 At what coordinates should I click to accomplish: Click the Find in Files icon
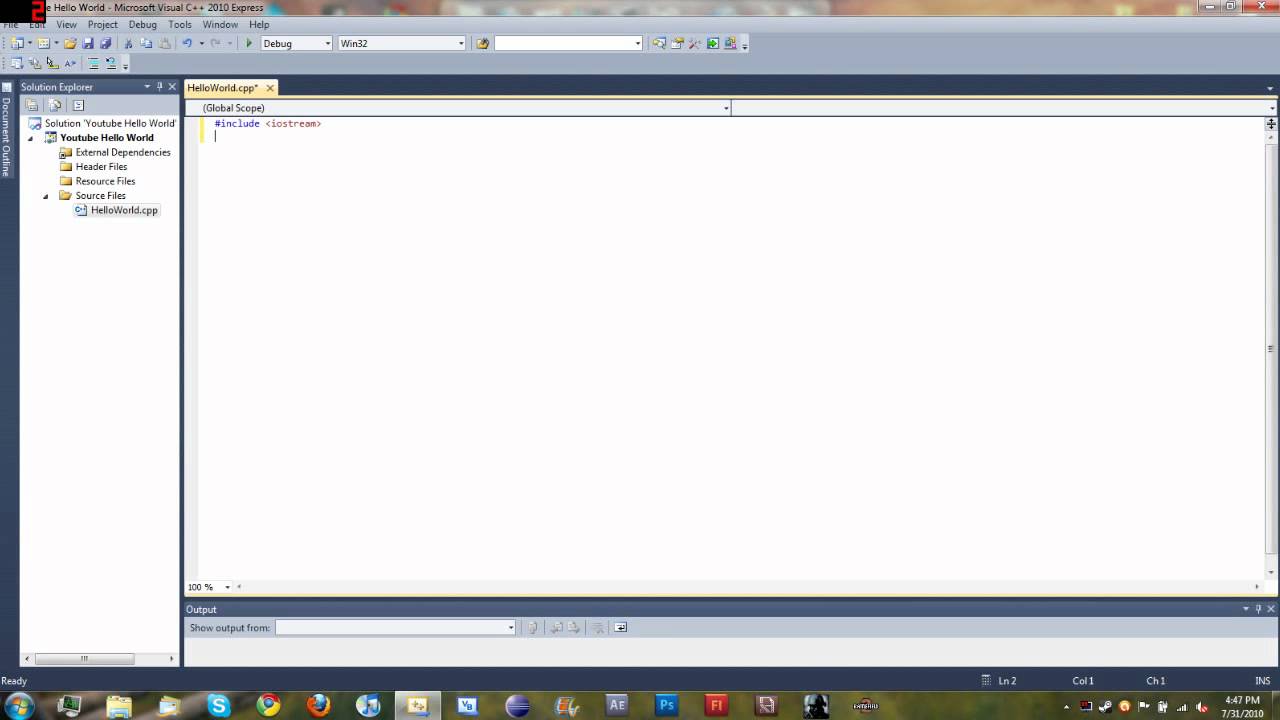click(482, 43)
